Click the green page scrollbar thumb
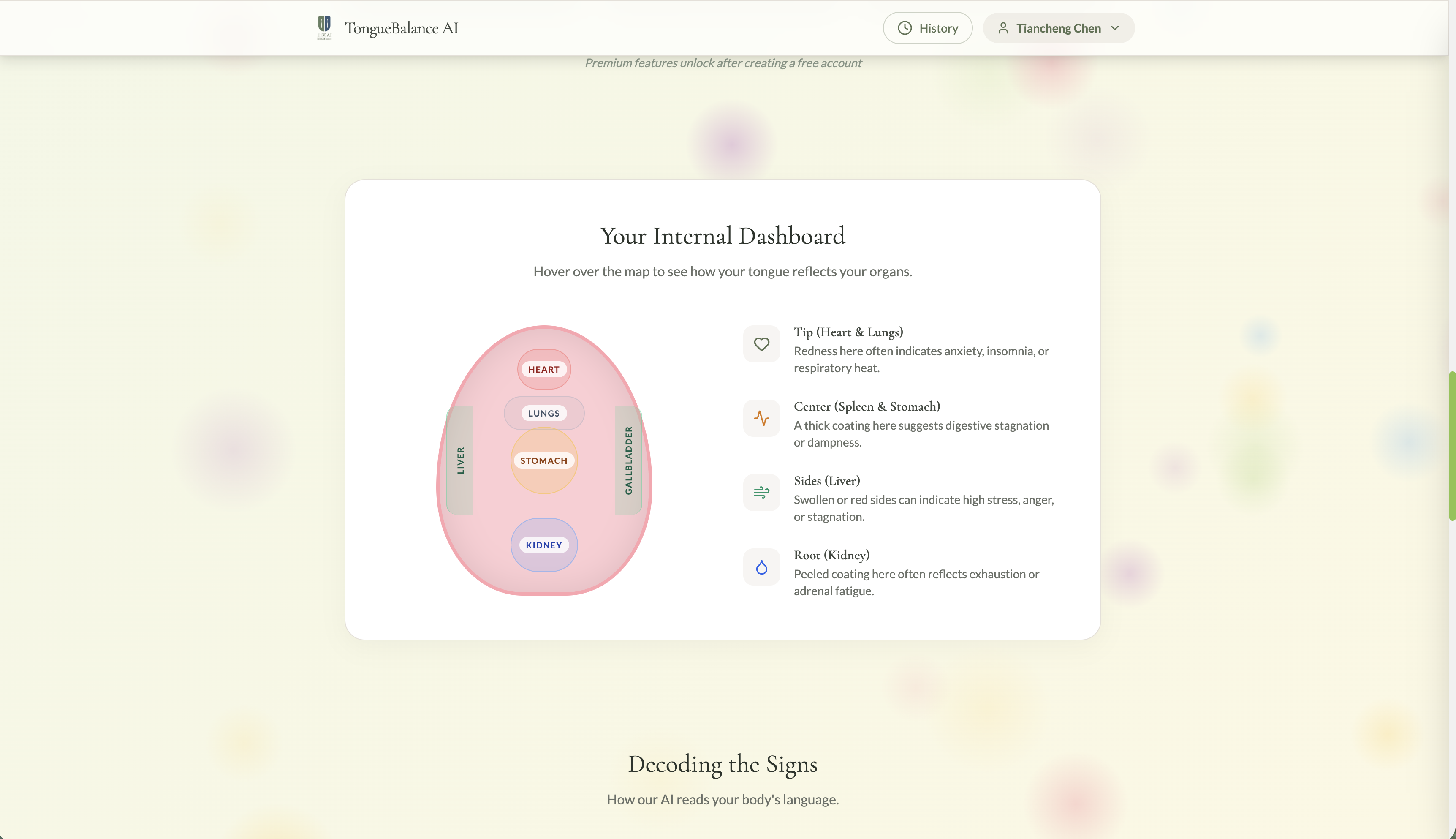 (x=1452, y=446)
